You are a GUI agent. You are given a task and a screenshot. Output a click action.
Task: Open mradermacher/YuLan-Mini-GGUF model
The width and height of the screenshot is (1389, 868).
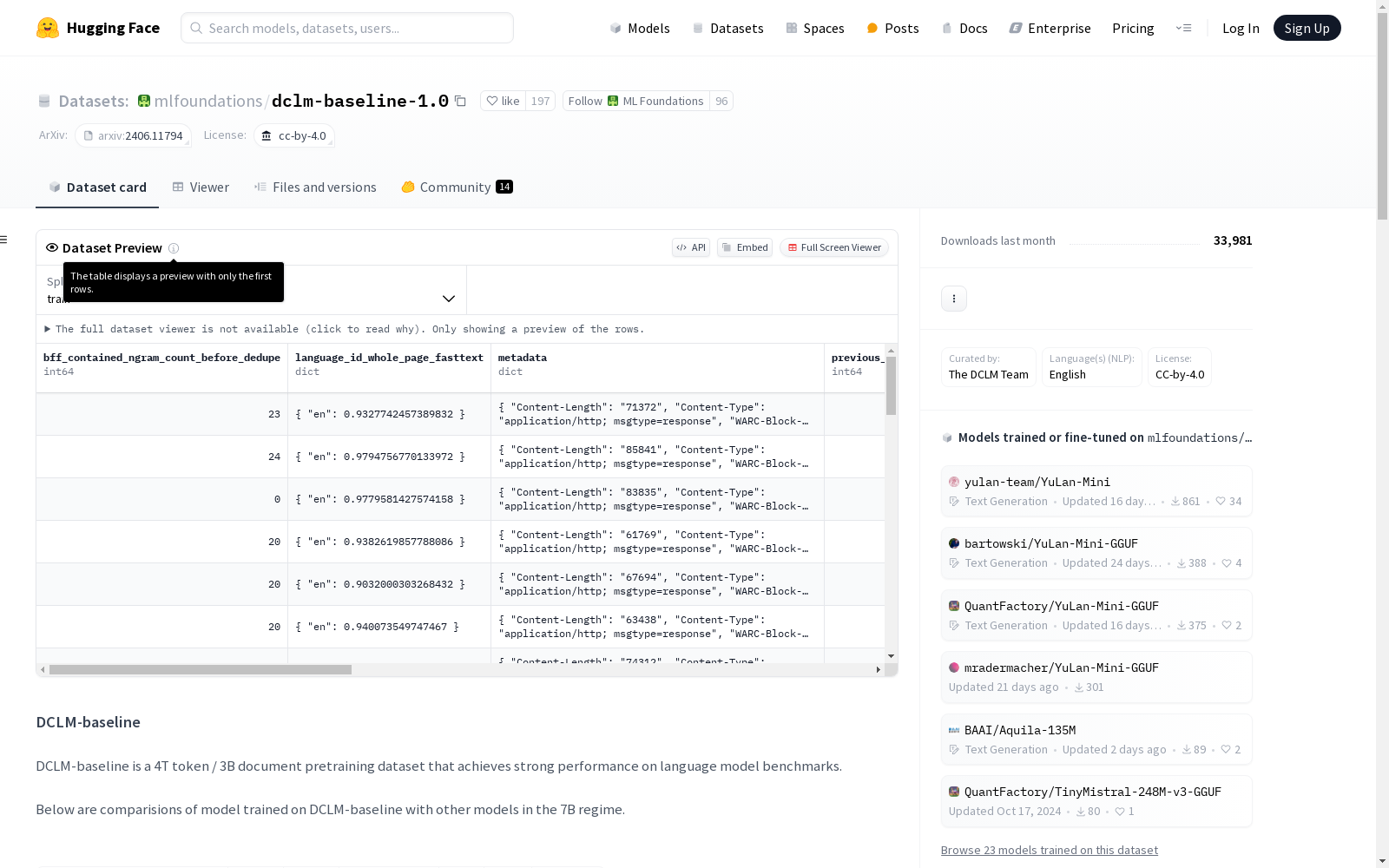click(1096, 677)
